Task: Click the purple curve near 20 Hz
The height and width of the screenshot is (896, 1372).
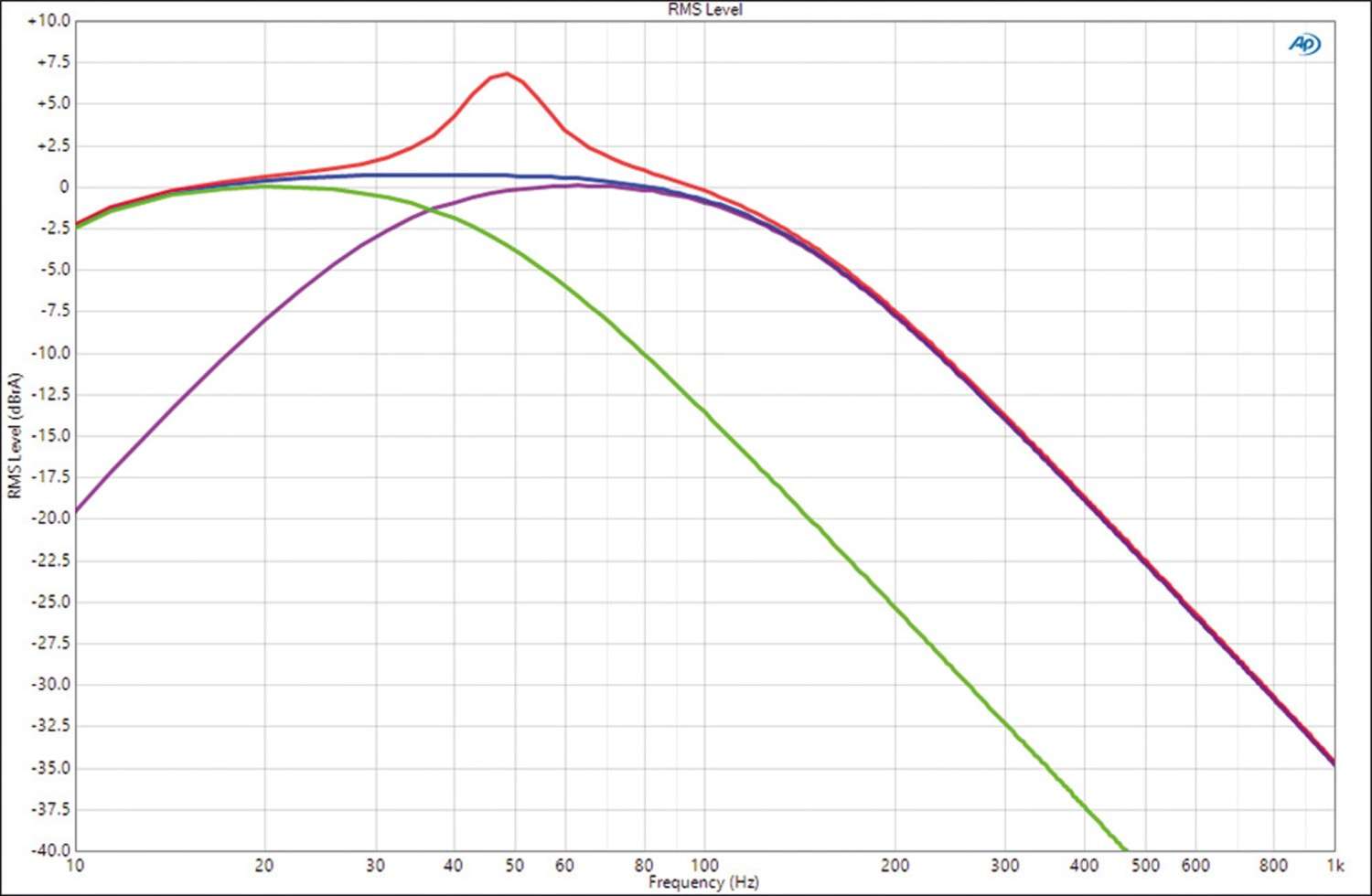Action: point(264,320)
